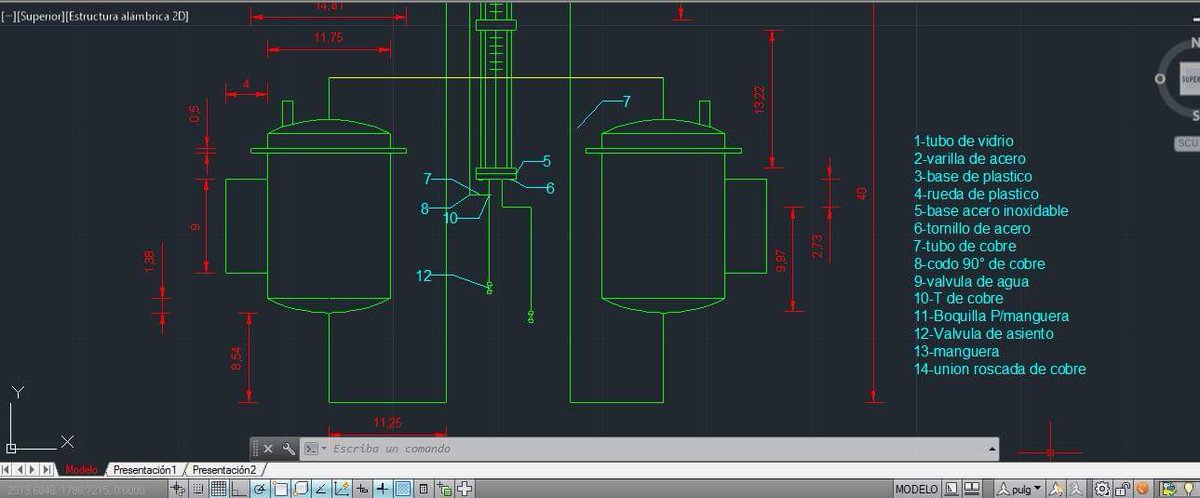Open Workspace Switching gear icon
The width and height of the screenshot is (1200, 498).
tap(1102, 489)
